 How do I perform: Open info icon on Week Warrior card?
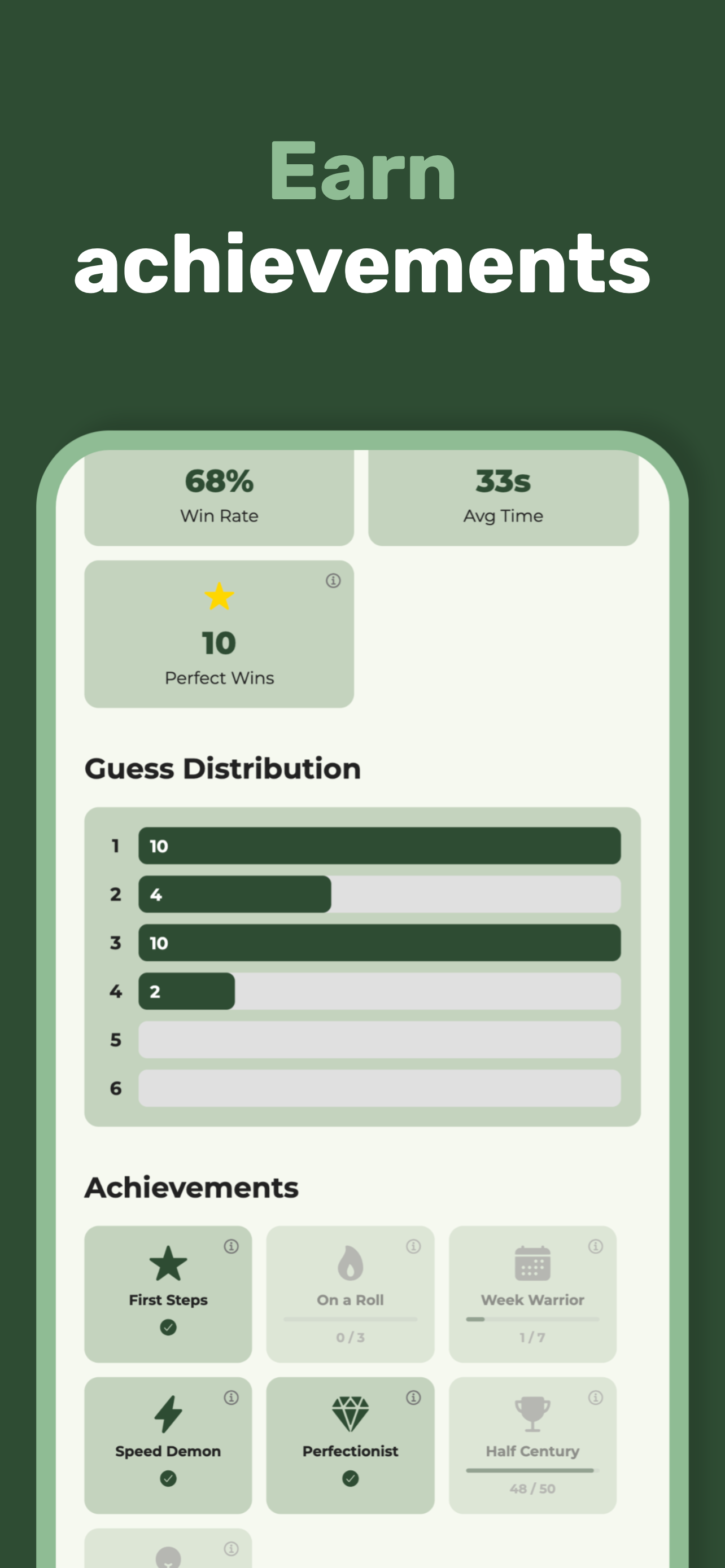pyautogui.click(x=595, y=1246)
